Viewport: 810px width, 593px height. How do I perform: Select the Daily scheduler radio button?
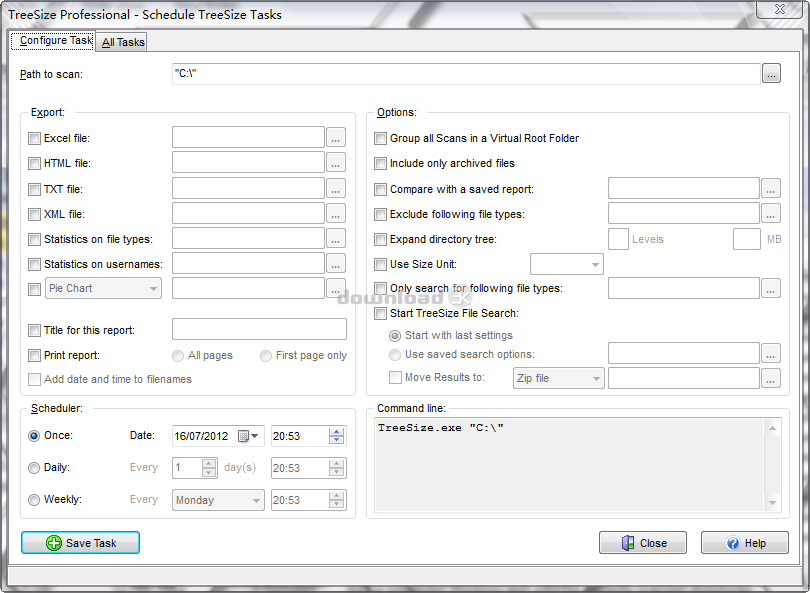pos(34,468)
